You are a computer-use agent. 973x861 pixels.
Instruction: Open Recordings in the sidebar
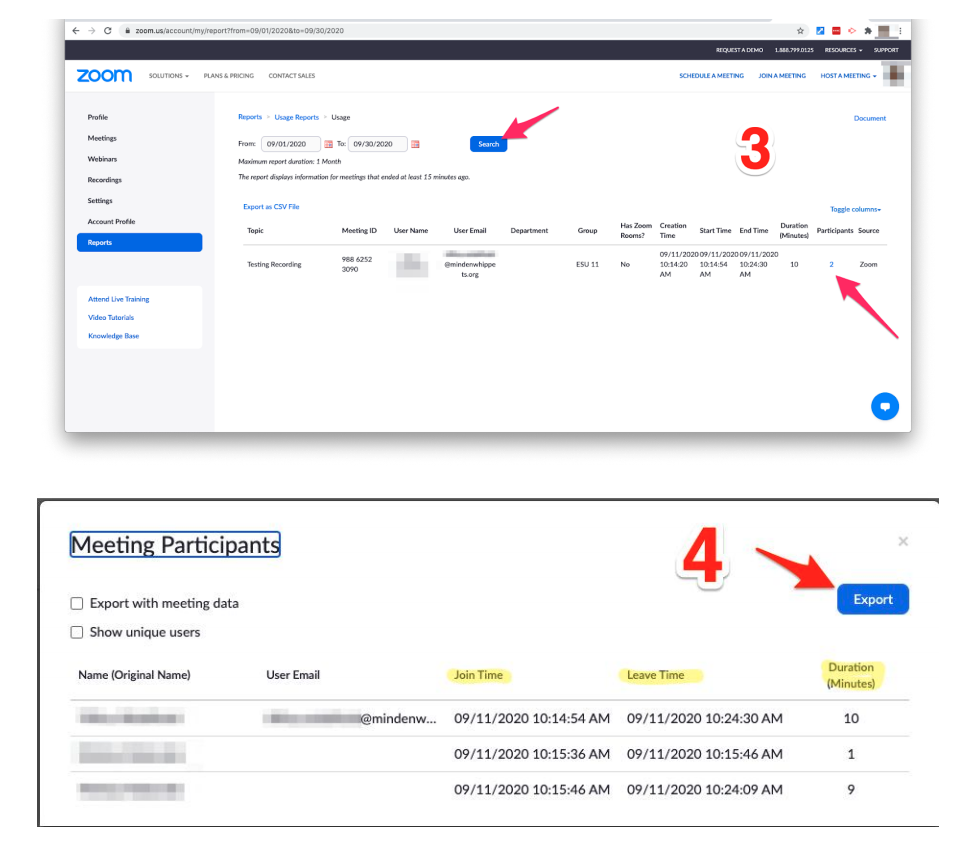[x=105, y=180]
